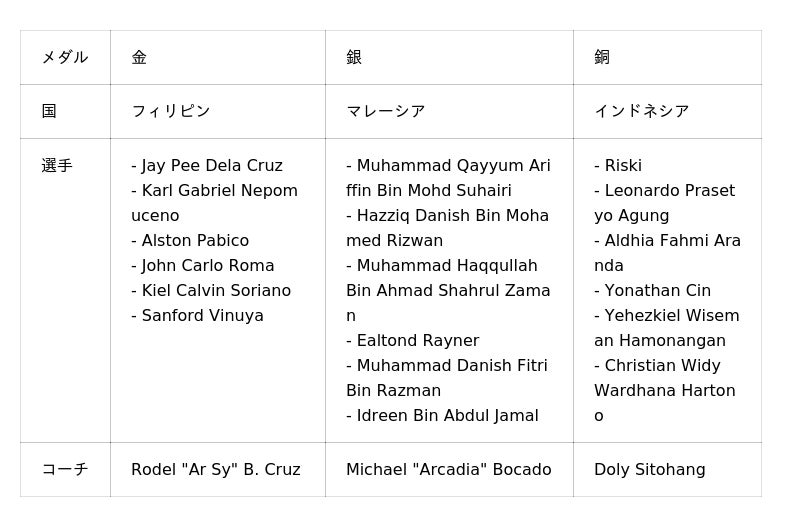The height and width of the screenshot is (527, 800).
Task: Select the フィリピン cell
Action: [171, 112]
